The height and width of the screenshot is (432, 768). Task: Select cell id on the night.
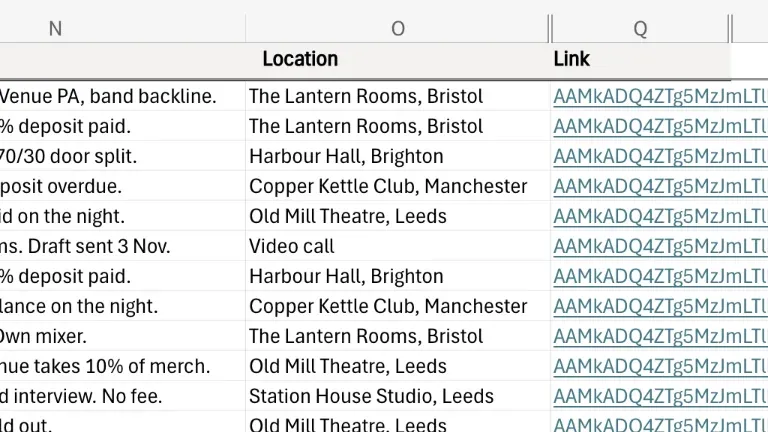[122, 216]
